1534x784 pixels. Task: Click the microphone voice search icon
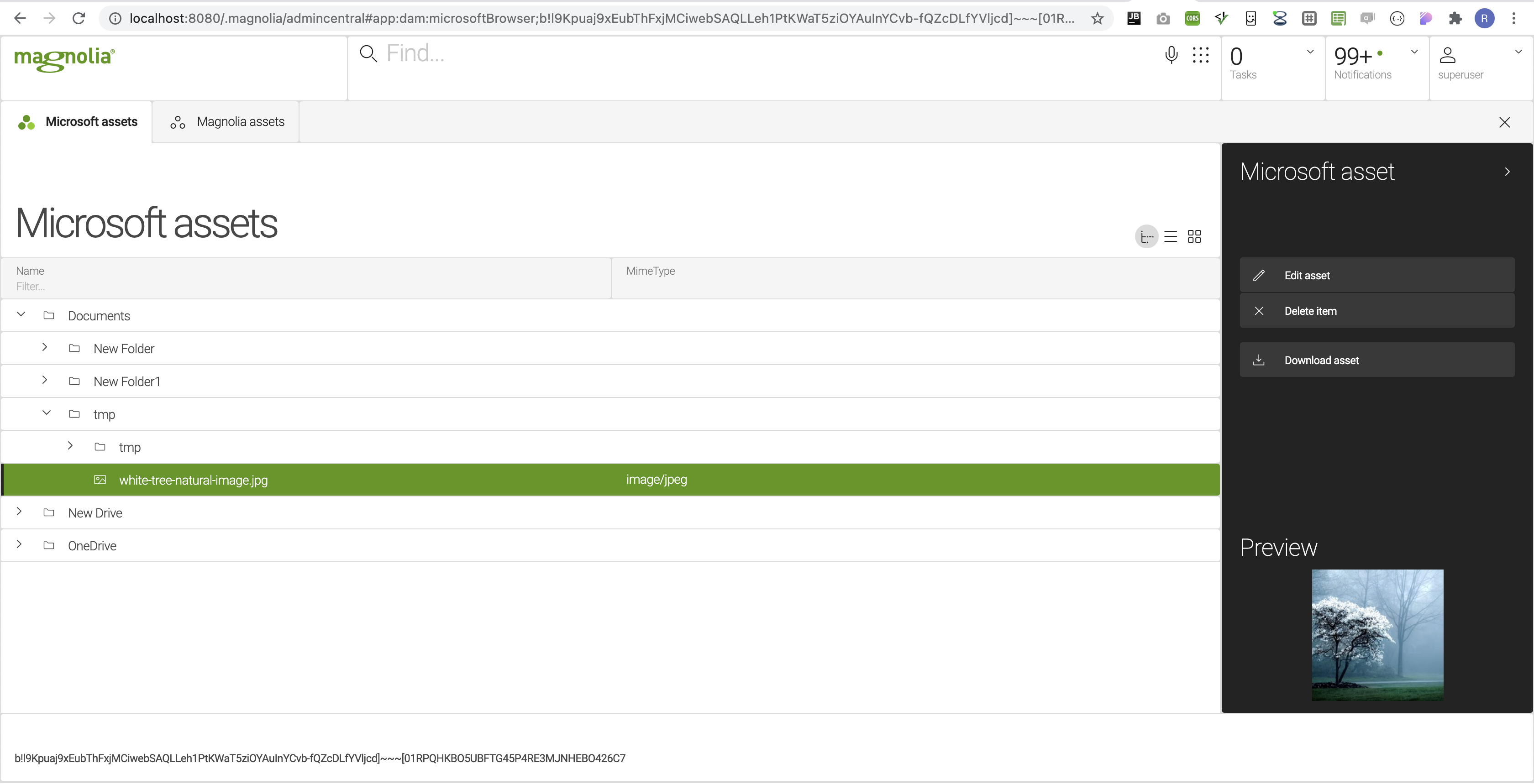(x=1171, y=55)
